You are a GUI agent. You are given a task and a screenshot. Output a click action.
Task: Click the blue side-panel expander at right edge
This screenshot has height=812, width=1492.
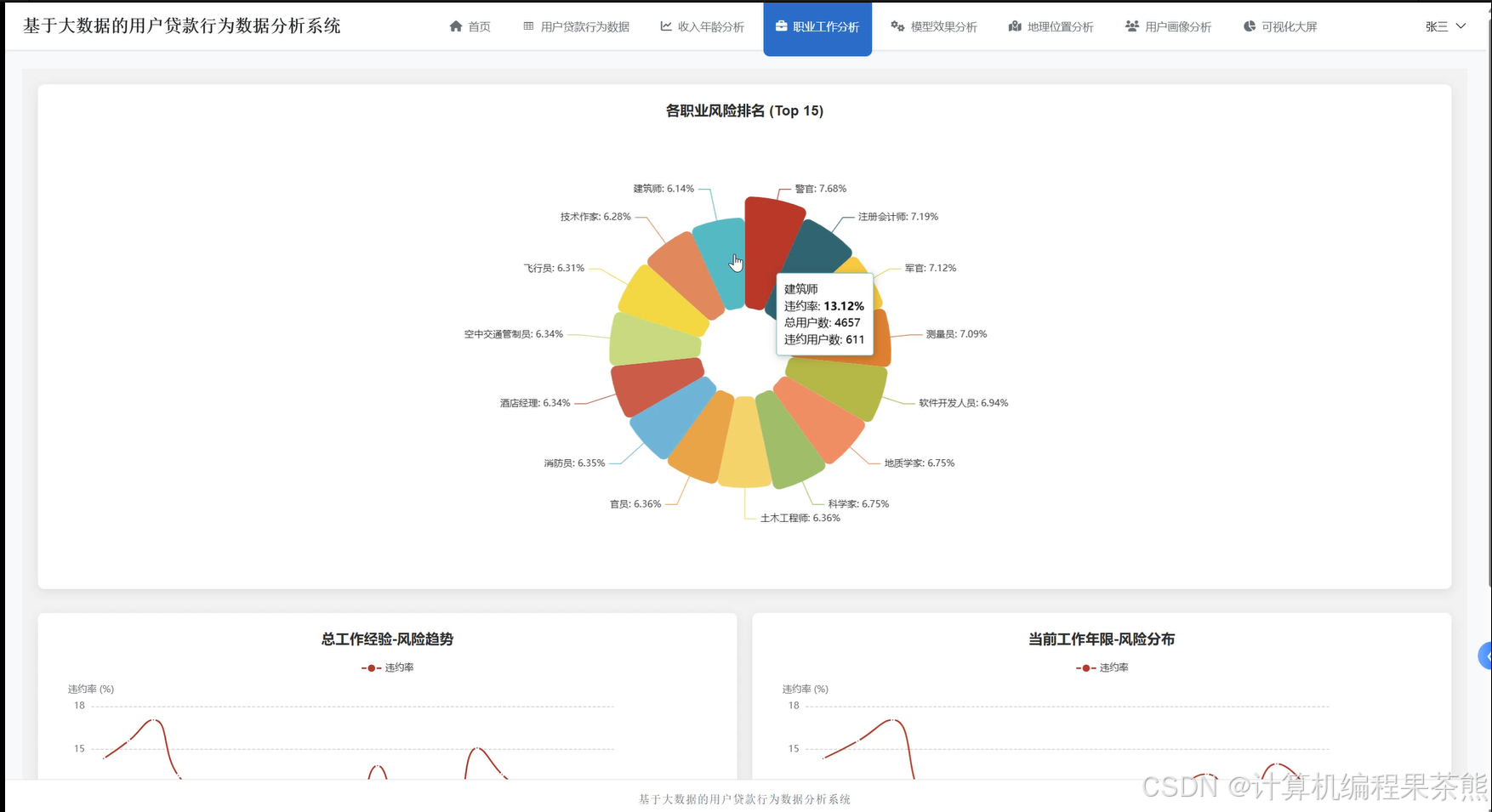click(x=1485, y=656)
